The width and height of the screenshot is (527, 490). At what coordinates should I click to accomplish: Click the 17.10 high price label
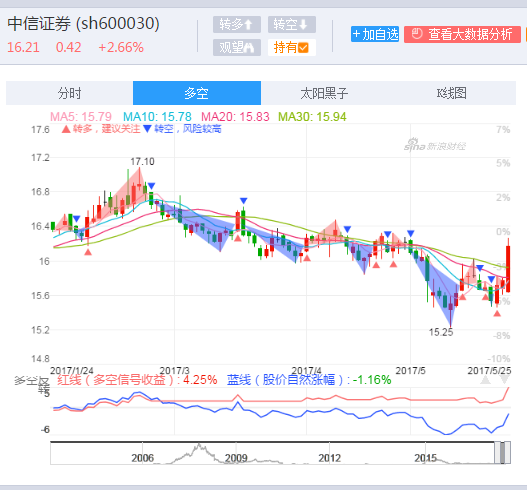click(143, 162)
